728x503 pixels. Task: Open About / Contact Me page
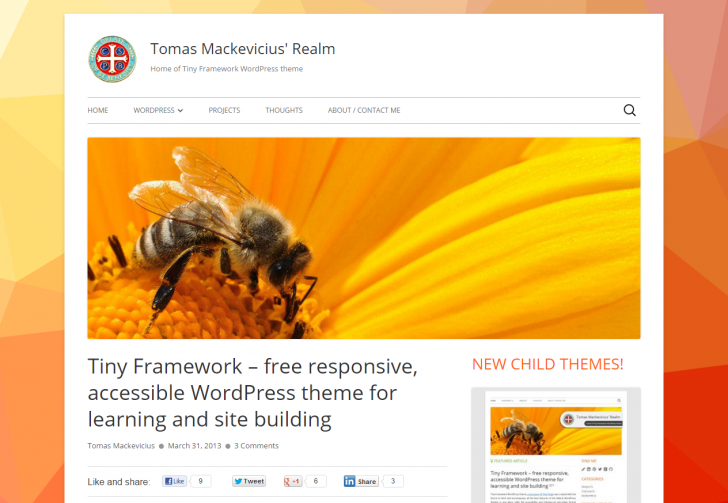pos(364,111)
